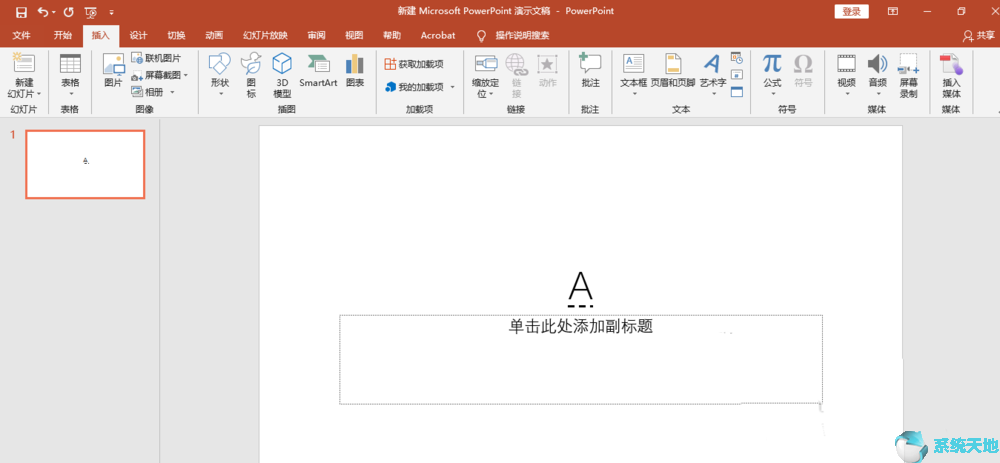Open the 相册 dropdown arrow
This screenshot has height=463, width=1000.
pos(172,92)
